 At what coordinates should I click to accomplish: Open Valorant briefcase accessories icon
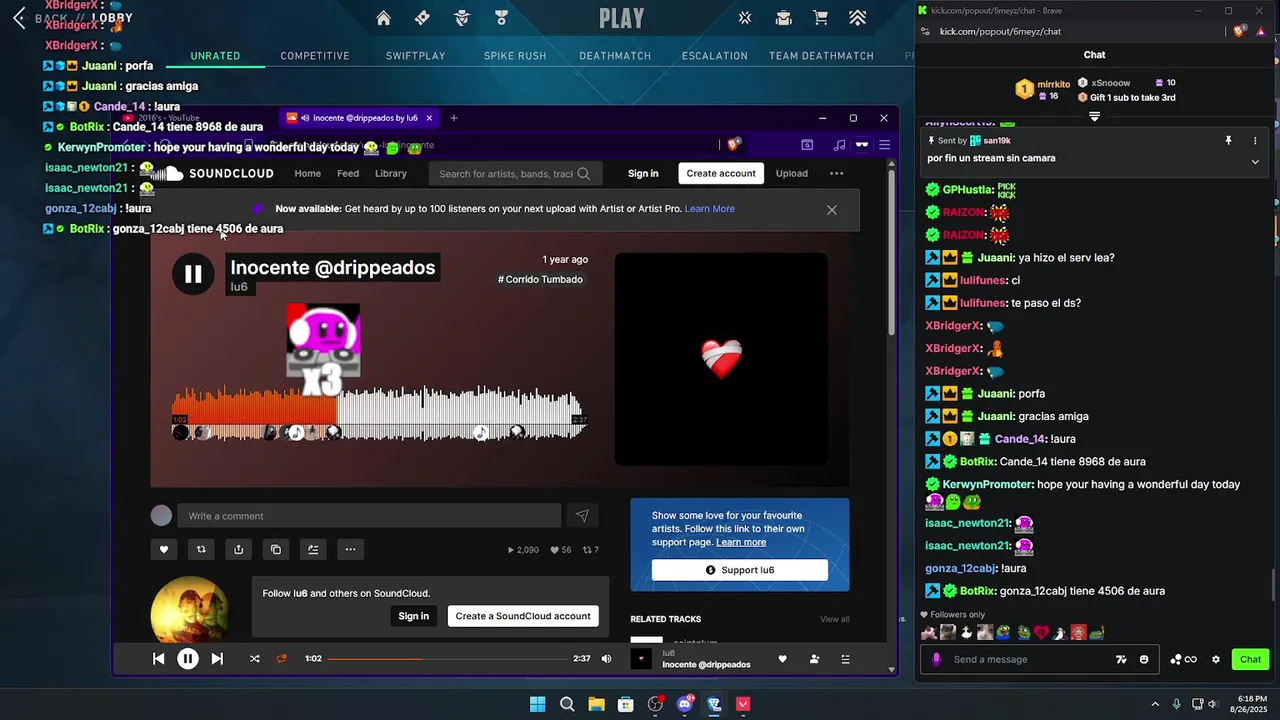[783, 18]
